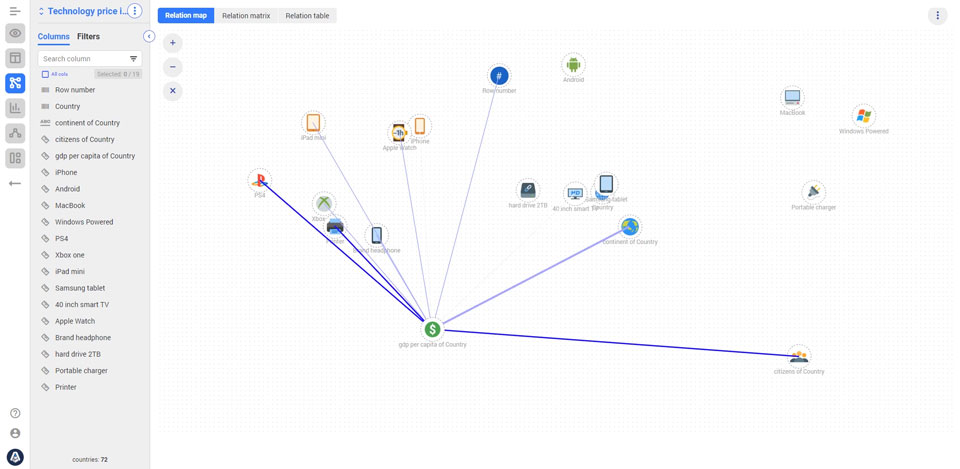
Task: Open the dataset options three-dot menu
Action: point(135,11)
